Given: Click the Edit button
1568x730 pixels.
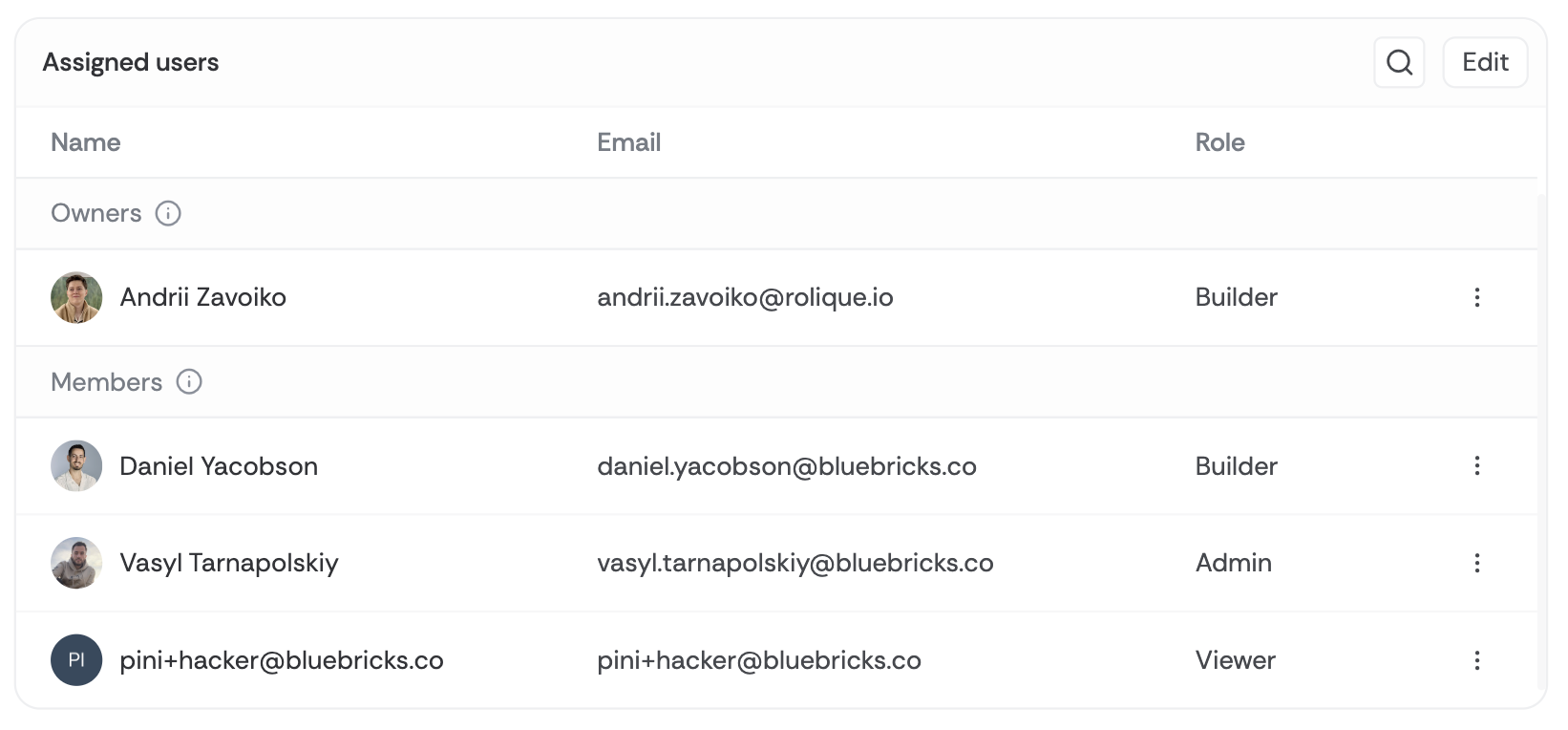Looking at the screenshot, I should pyautogui.click(x=1485, y=63).
